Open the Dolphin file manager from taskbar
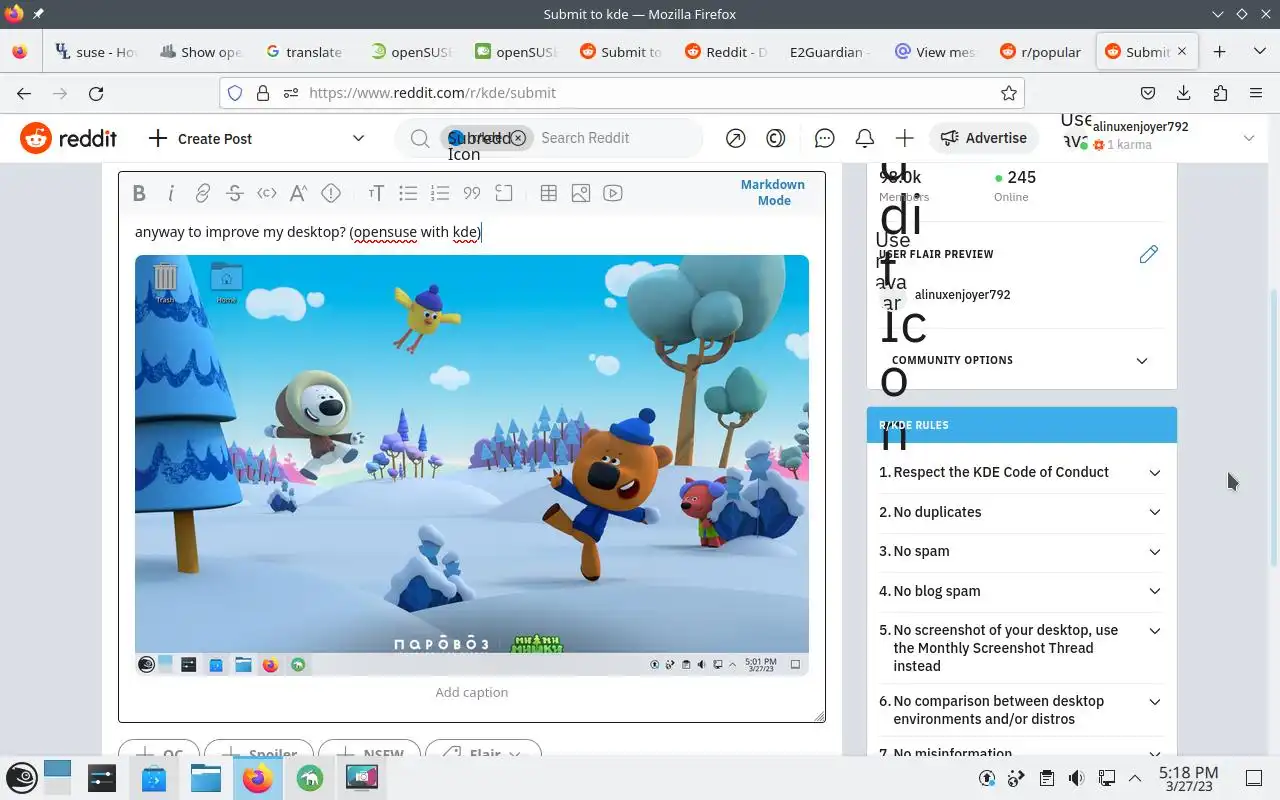This screenshot has width=1280, height=800. [x=206, y=778]
